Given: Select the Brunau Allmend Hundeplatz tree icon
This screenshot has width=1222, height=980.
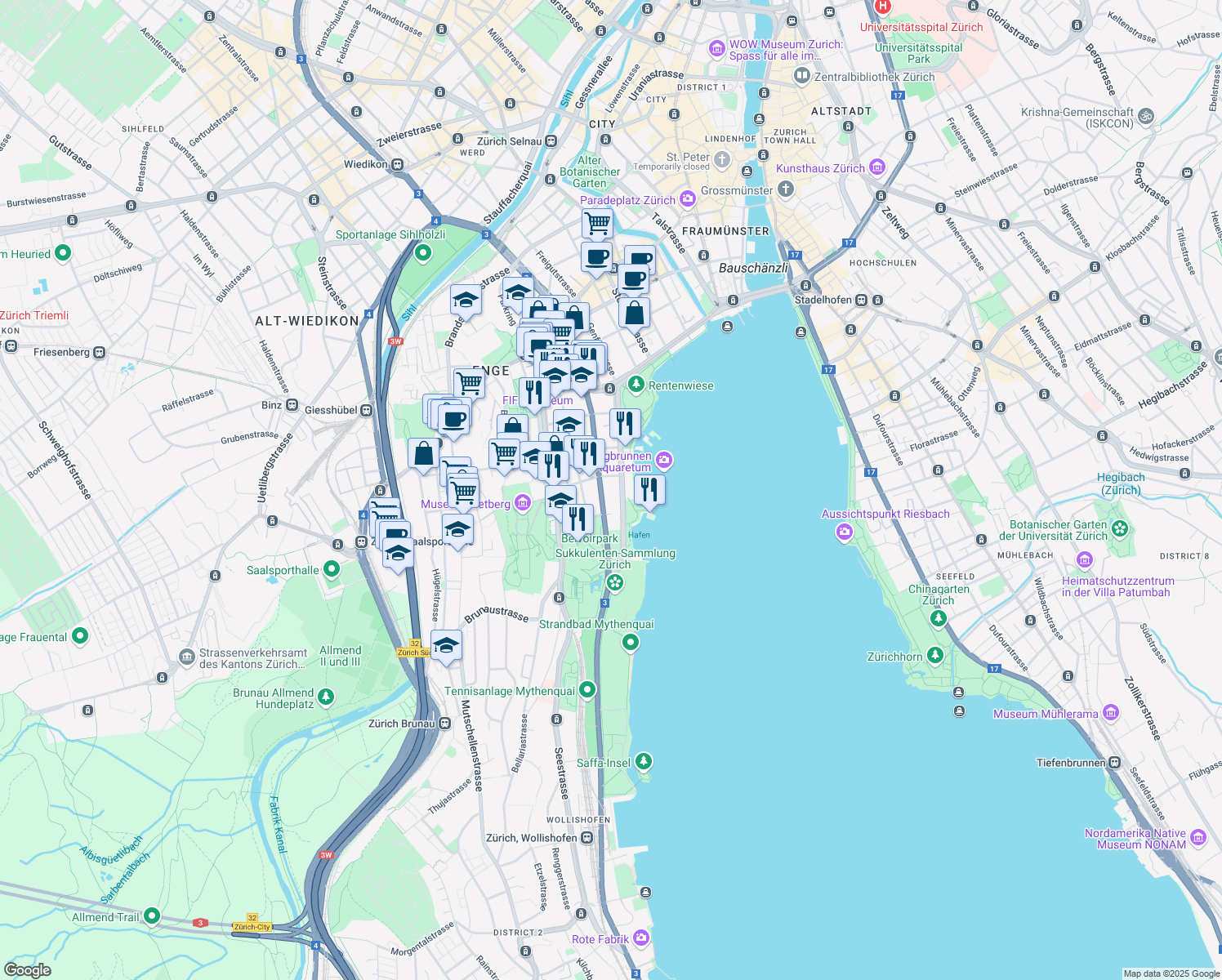Looking at the screenshot, I should coord(326,697).
